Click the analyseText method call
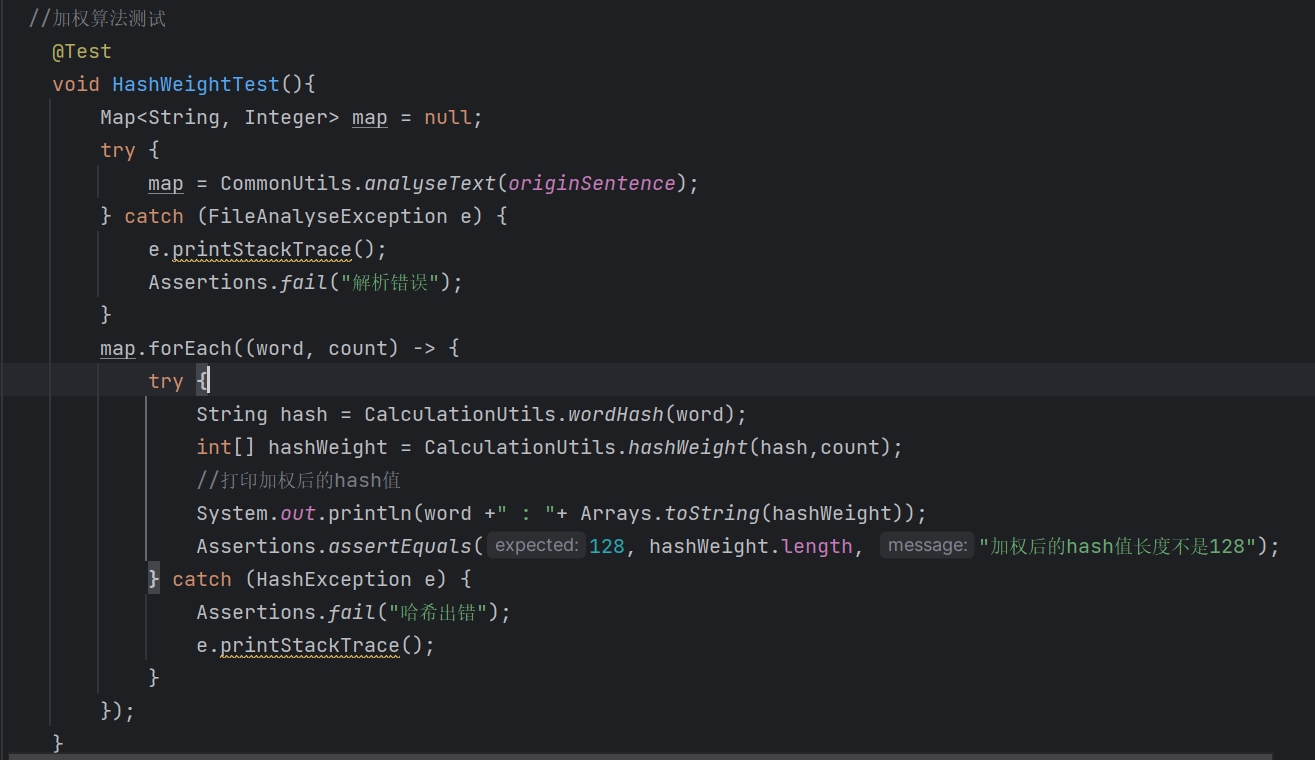This screenshot has height=760, width=1315. click(430, 183)
